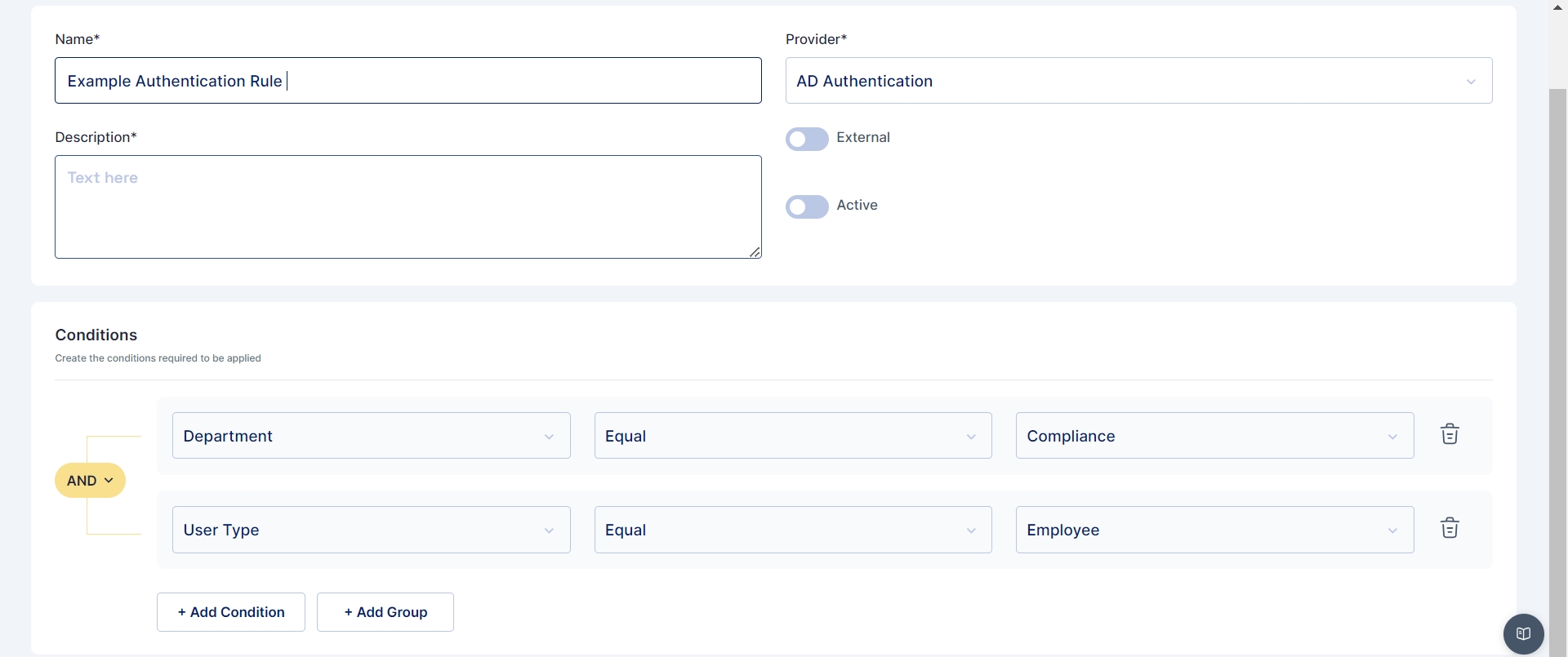Open the Employee value dropdown

tap(1214, 530)
